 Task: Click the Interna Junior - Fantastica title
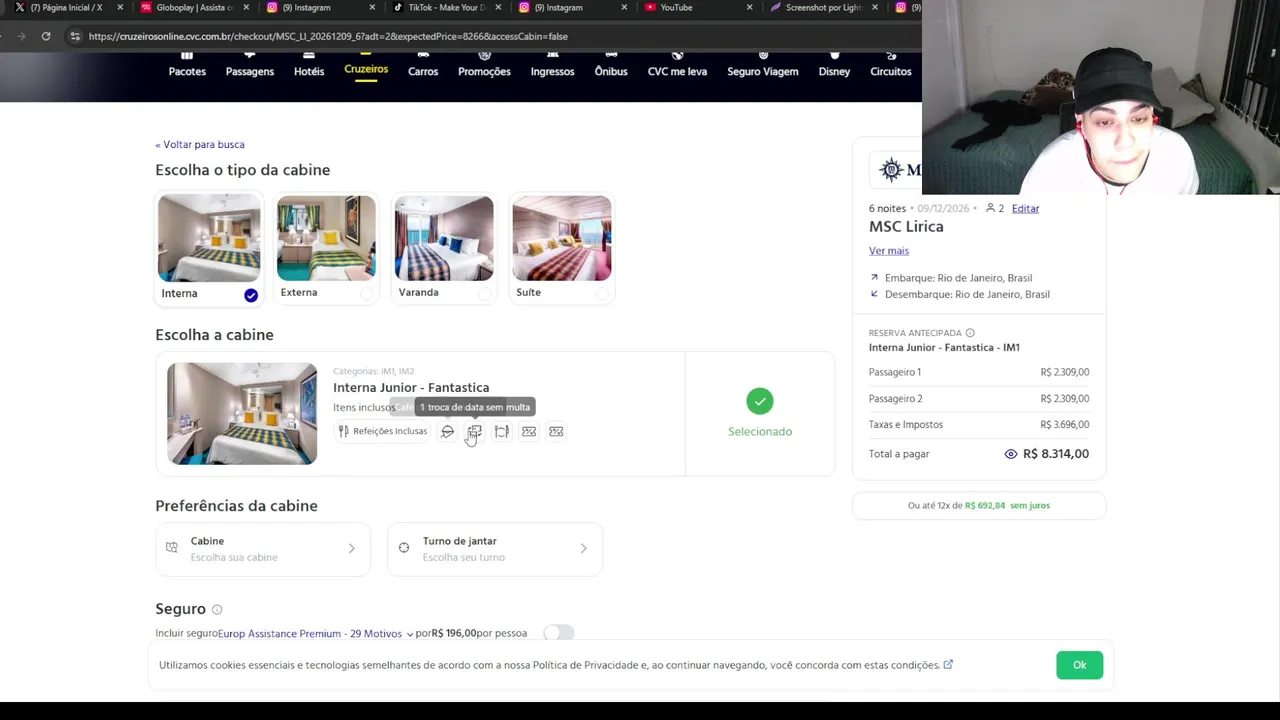coord(411,387)
